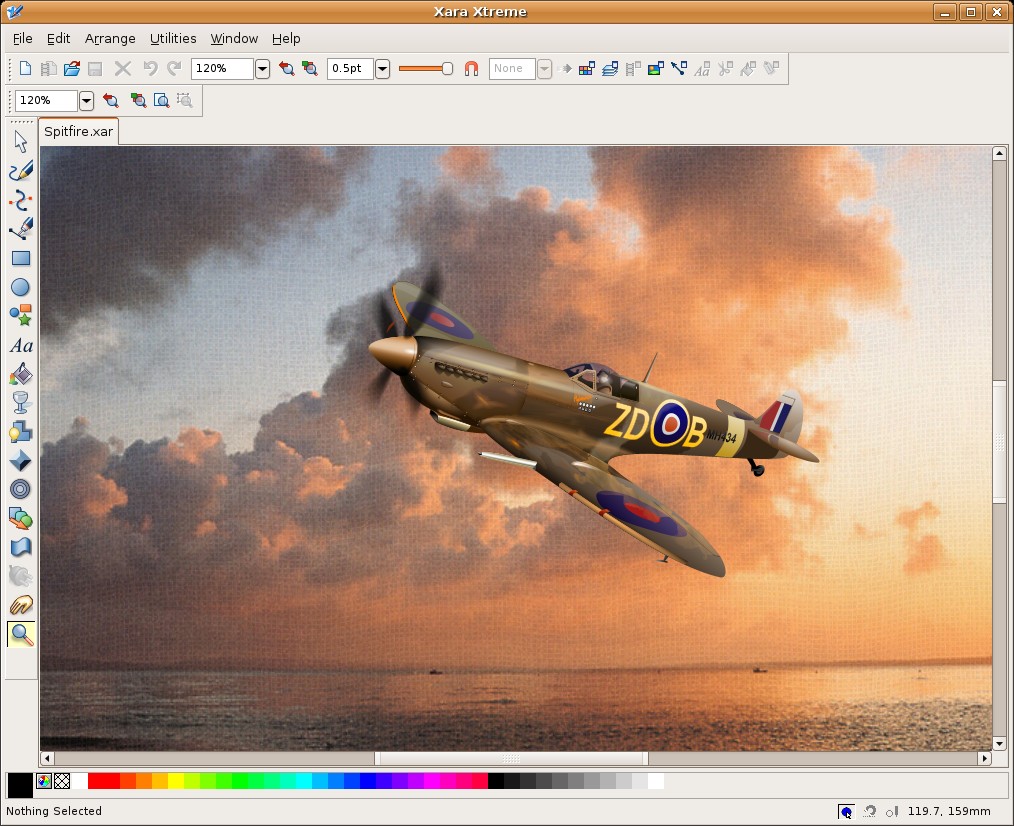Adjust the orange quality slider
This screenshot has height=826, width=1014.
tap(426, 69)
